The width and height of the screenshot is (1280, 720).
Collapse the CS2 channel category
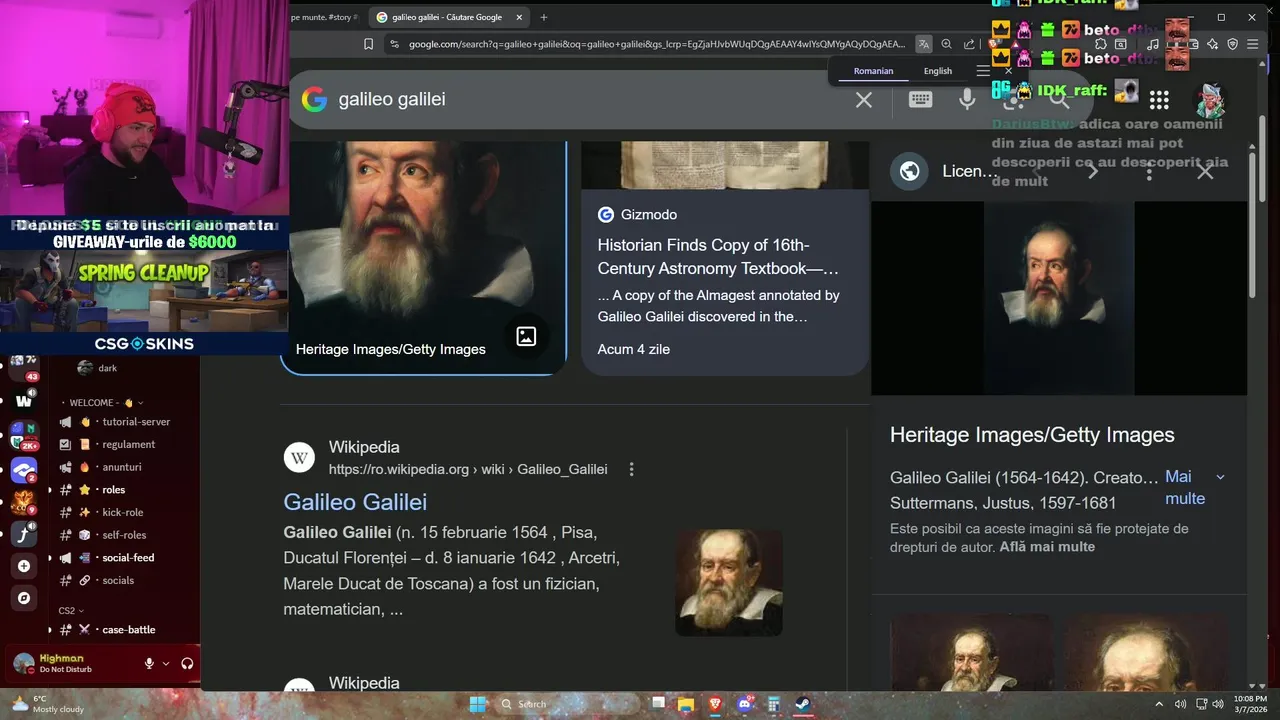70,610
